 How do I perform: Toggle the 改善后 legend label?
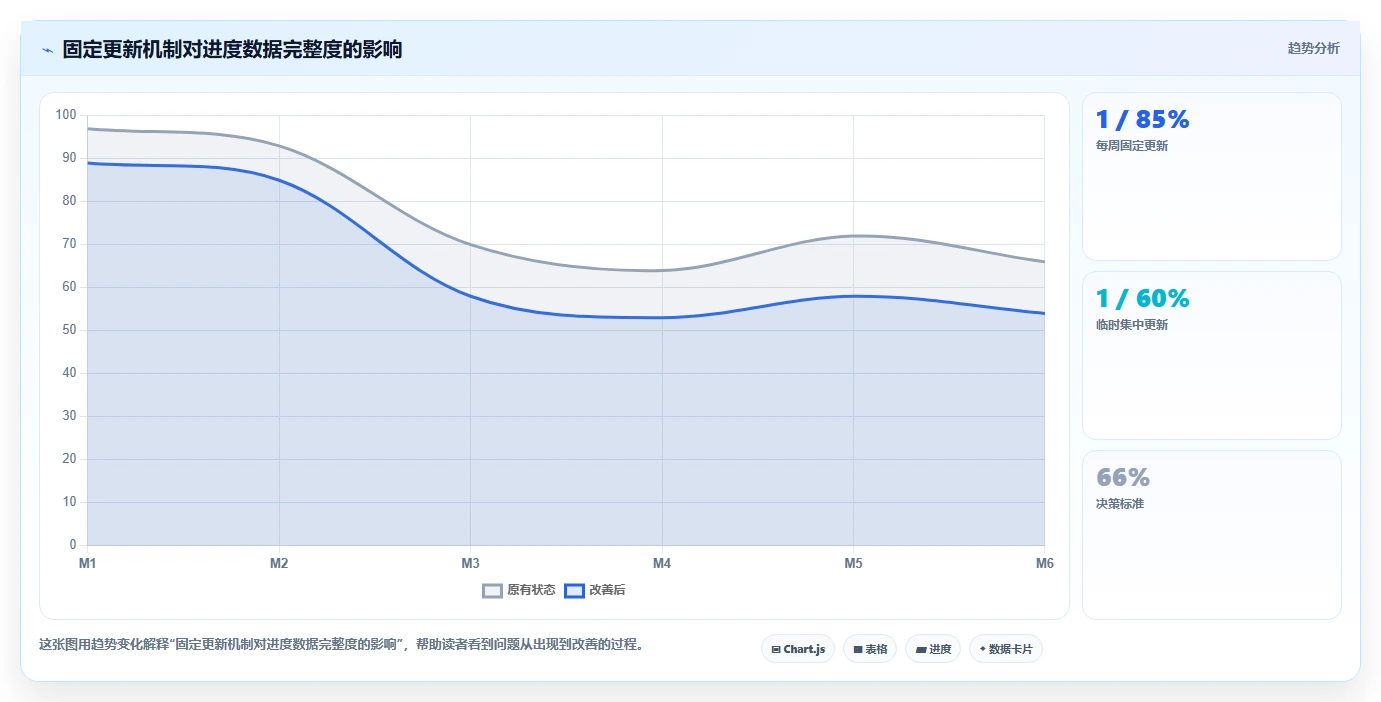click(x=607, y=590)
